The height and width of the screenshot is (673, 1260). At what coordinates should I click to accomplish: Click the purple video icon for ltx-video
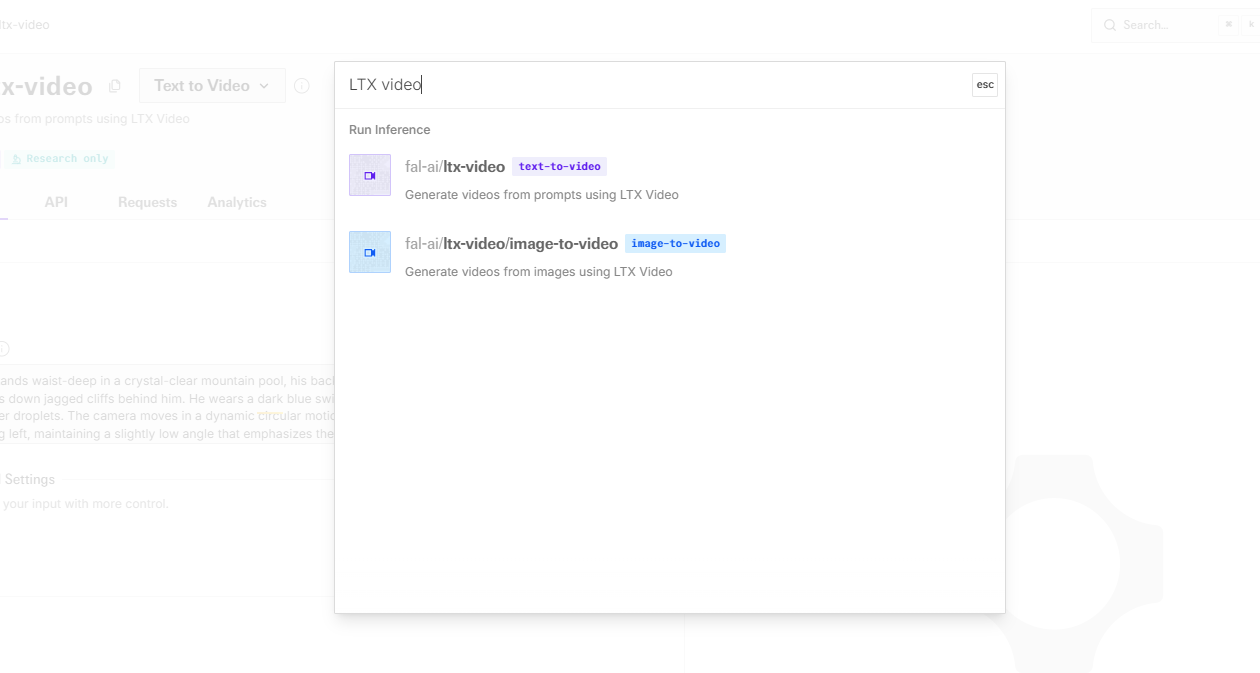point(370,175)
